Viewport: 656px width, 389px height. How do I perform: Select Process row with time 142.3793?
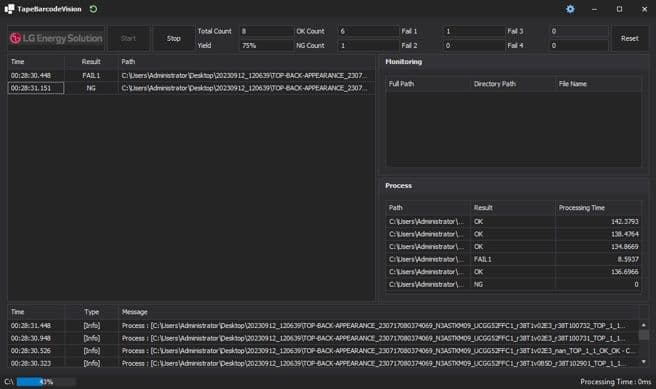(513, 222)
